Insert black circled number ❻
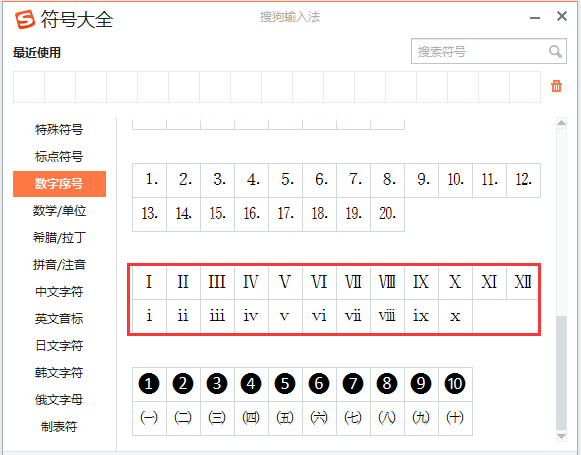The image size is (581, 455). pyautogui.click(x=319, y=384)
